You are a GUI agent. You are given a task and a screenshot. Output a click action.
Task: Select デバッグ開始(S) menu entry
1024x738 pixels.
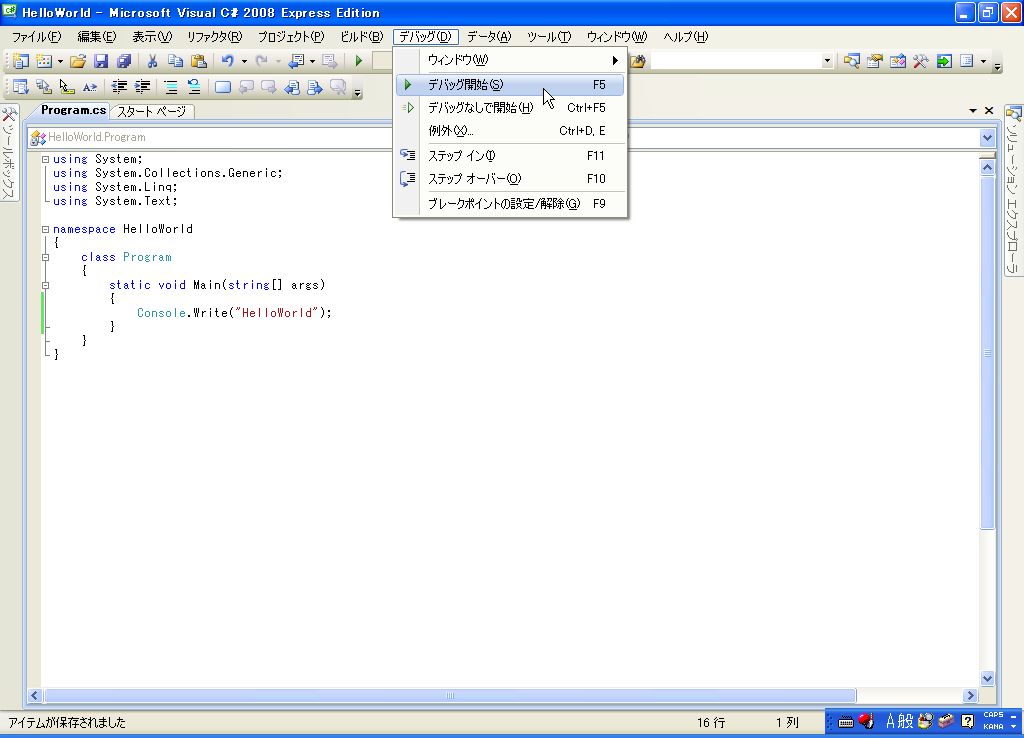point(509,85)
